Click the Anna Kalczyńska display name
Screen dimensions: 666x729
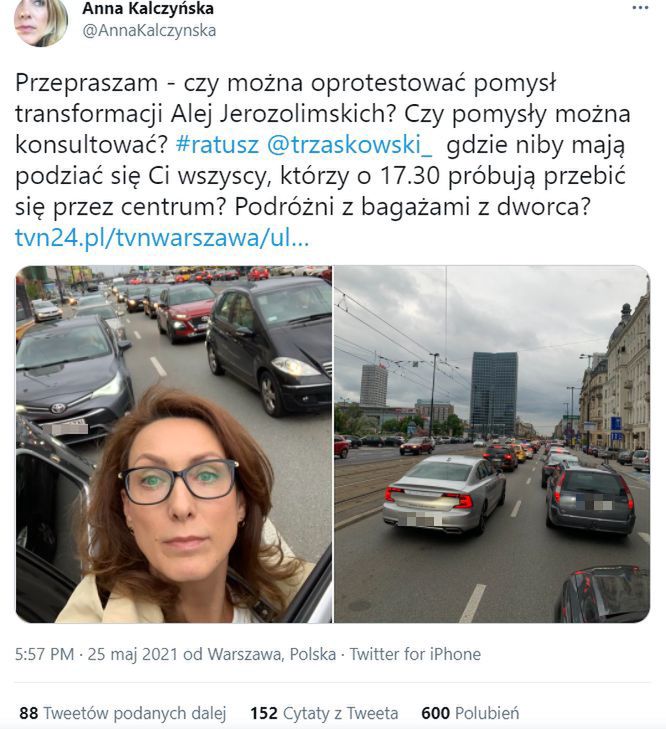point(148,8)
